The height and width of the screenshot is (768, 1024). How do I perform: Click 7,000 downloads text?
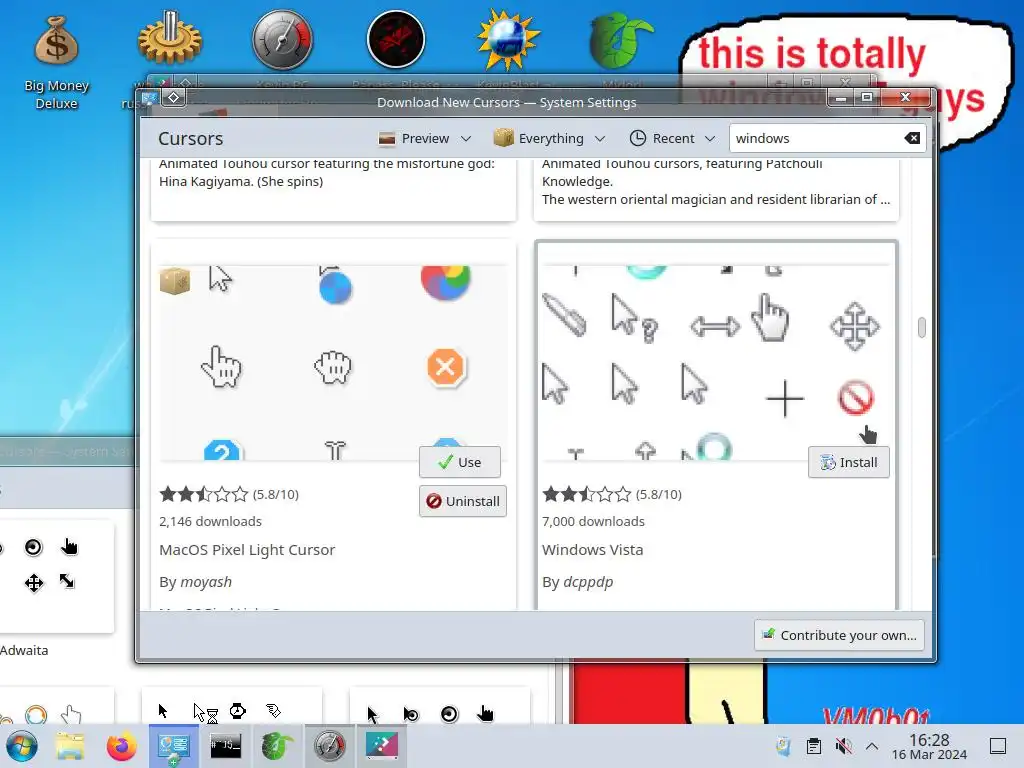593,521
